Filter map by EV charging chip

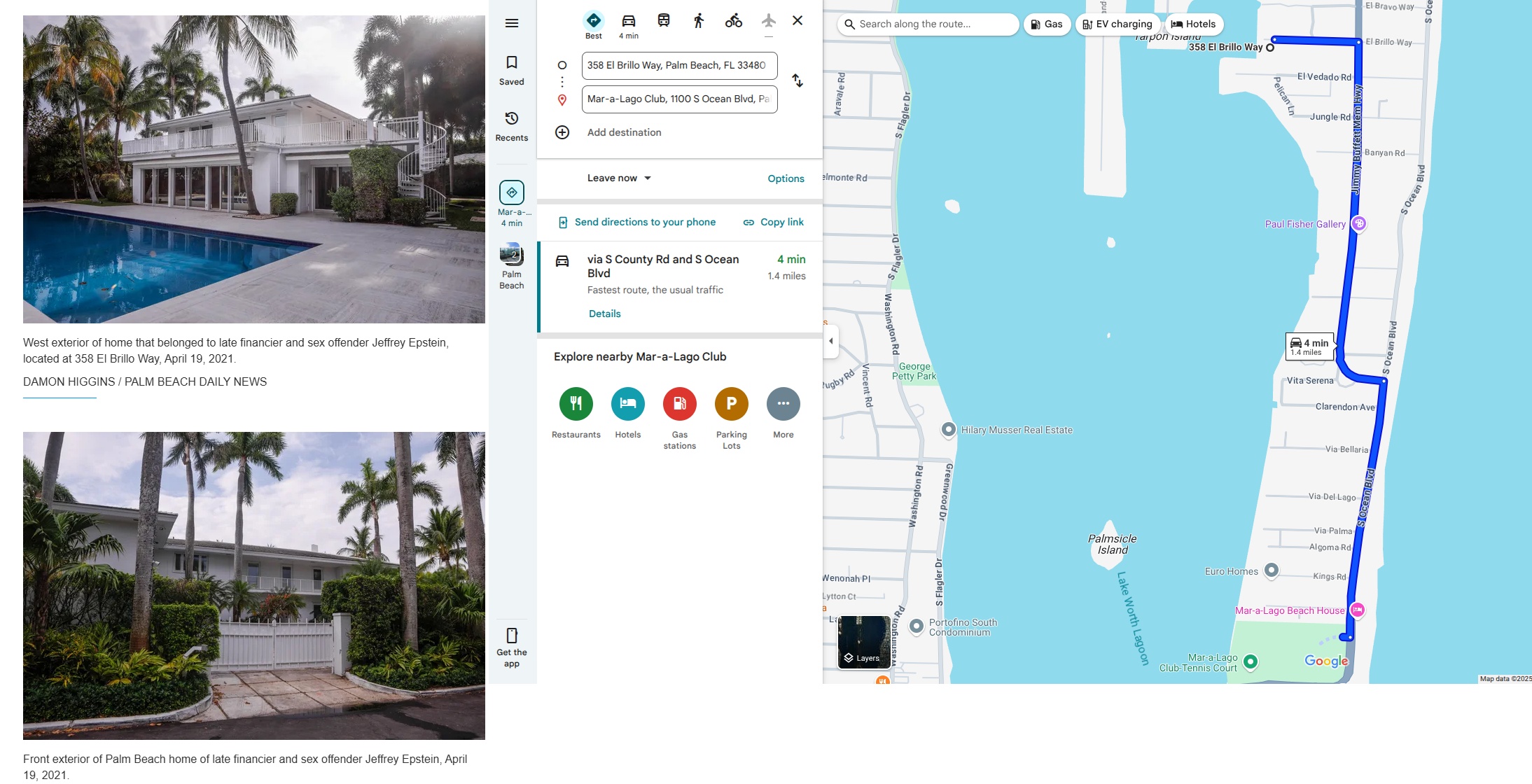[x=1117, y=24]
